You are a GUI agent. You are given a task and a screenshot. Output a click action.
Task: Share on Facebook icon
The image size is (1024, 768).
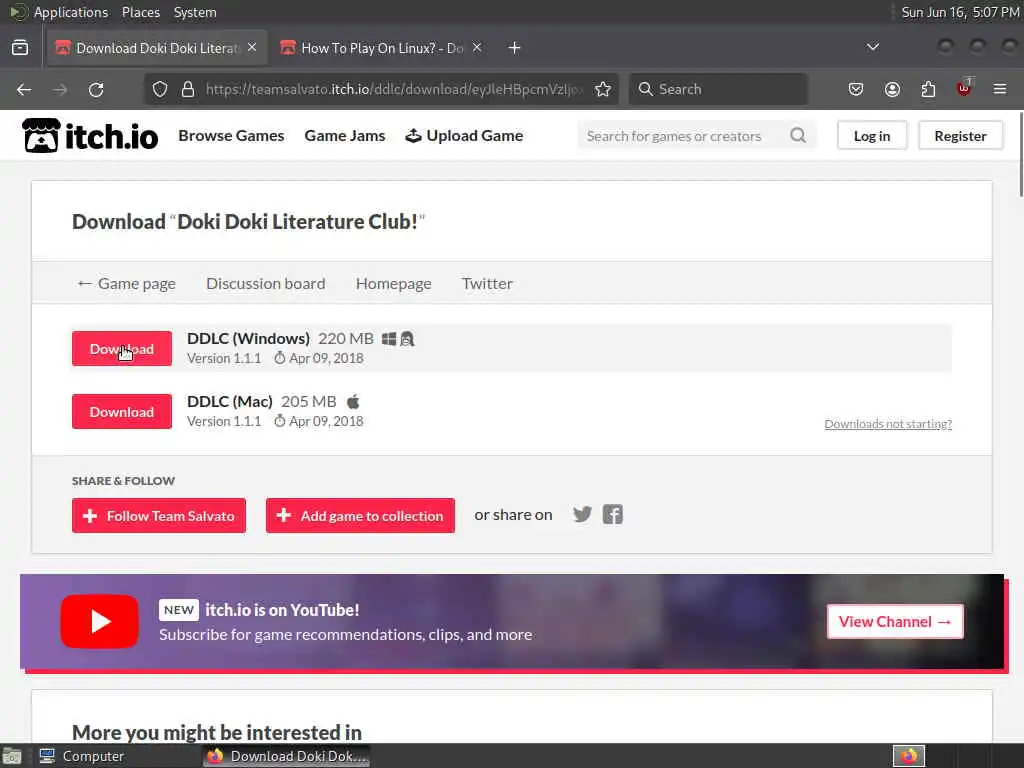613,515
